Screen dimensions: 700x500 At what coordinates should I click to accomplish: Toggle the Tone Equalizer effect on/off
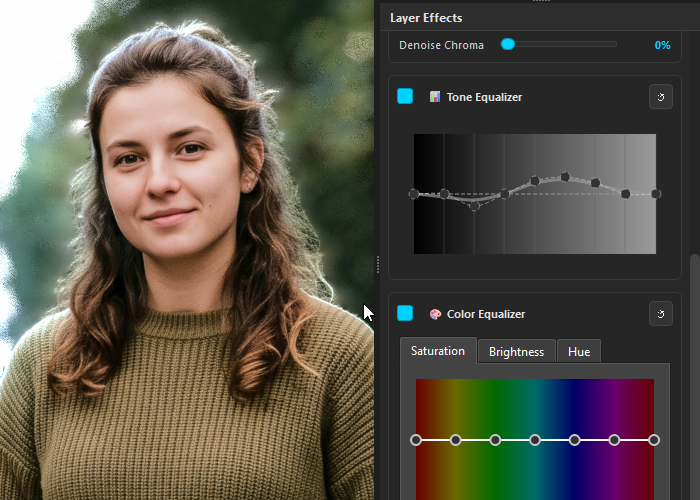405,96
